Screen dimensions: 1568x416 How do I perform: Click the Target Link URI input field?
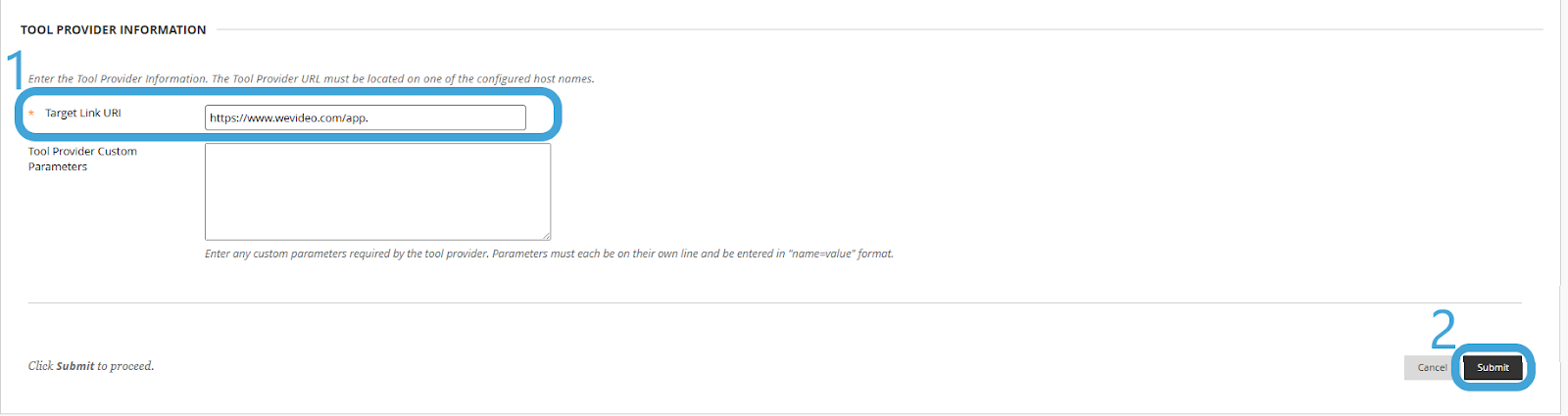tap(365, 117)
